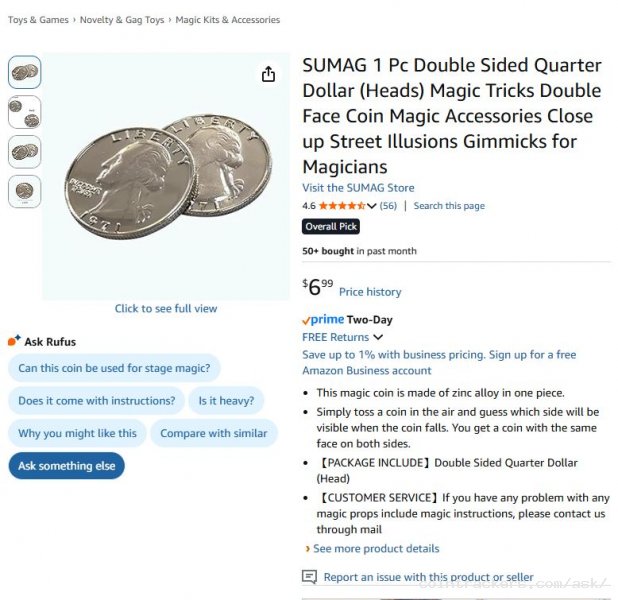Select the first coin thumbnail
Viewport: 618px width, 600px height.
(x=25, y=72)
